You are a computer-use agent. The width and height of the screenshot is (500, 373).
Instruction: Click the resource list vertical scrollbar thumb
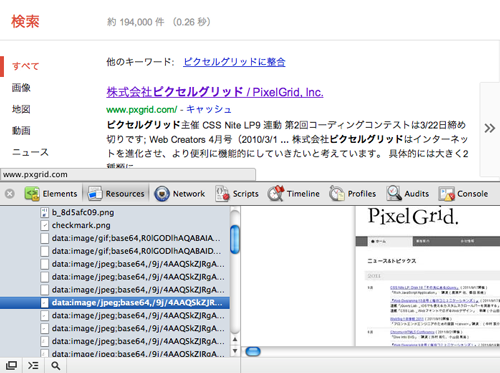click(235, 239)
